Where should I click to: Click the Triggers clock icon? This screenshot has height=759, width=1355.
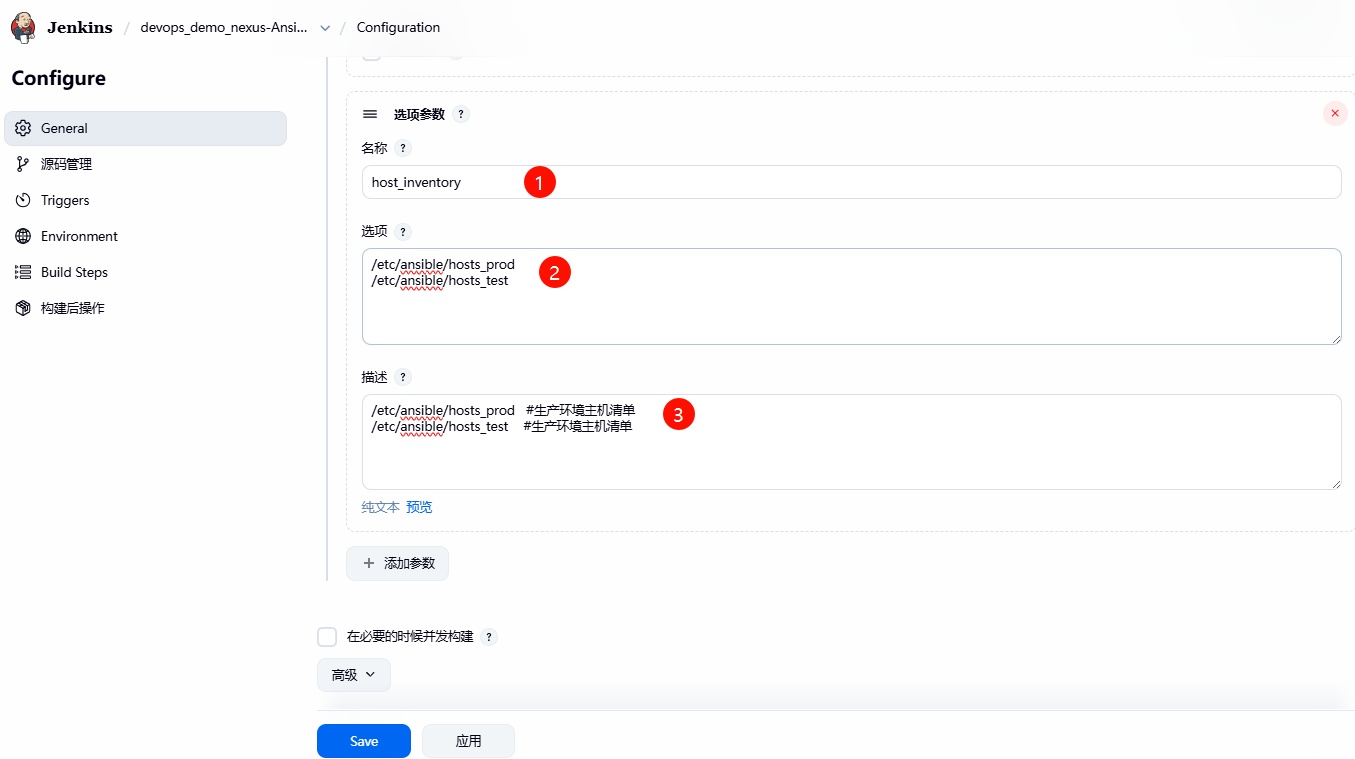tap(23, 200)
